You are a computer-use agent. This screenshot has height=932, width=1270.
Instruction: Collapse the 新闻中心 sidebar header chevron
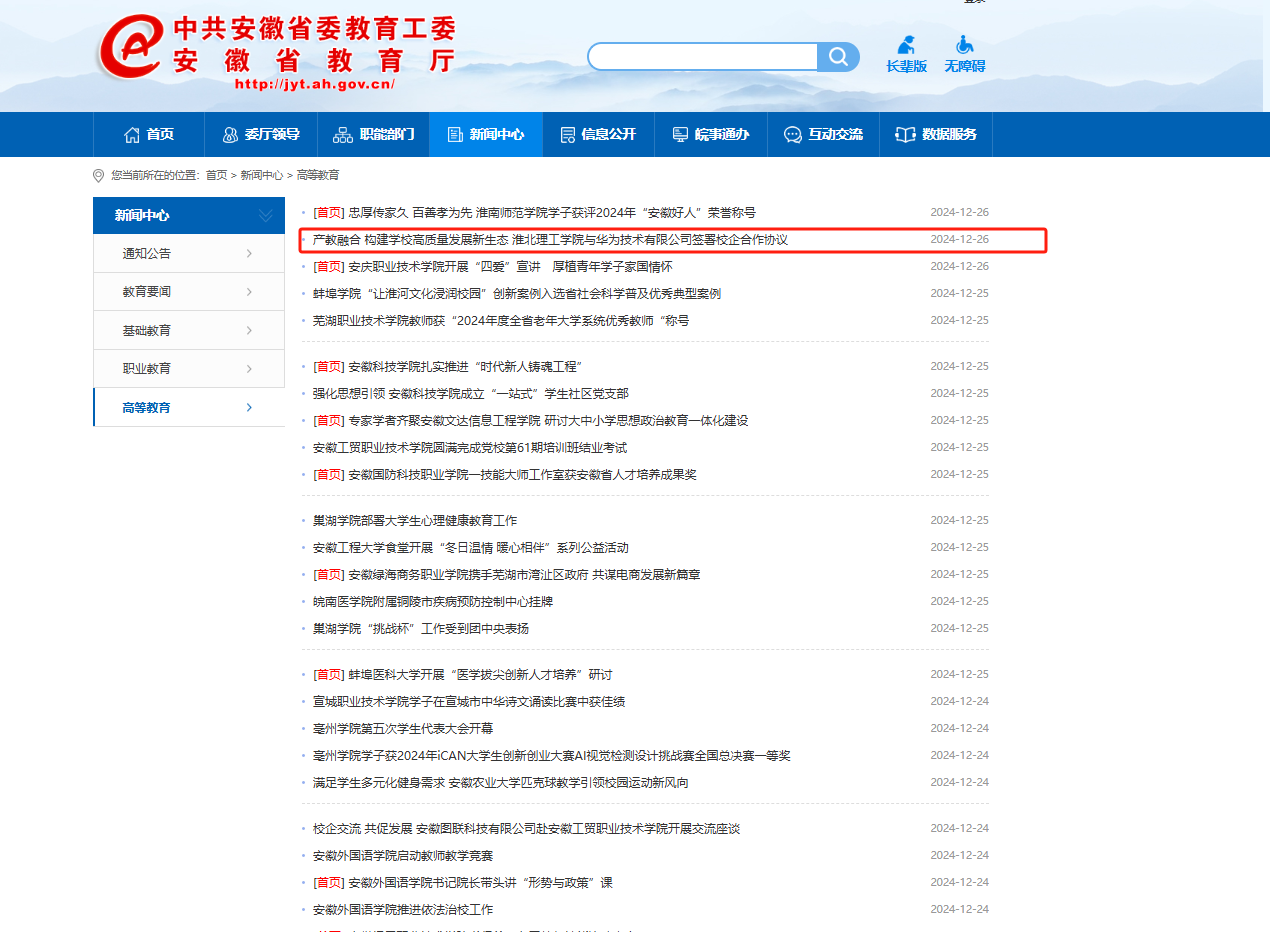[x=265, y=215]
